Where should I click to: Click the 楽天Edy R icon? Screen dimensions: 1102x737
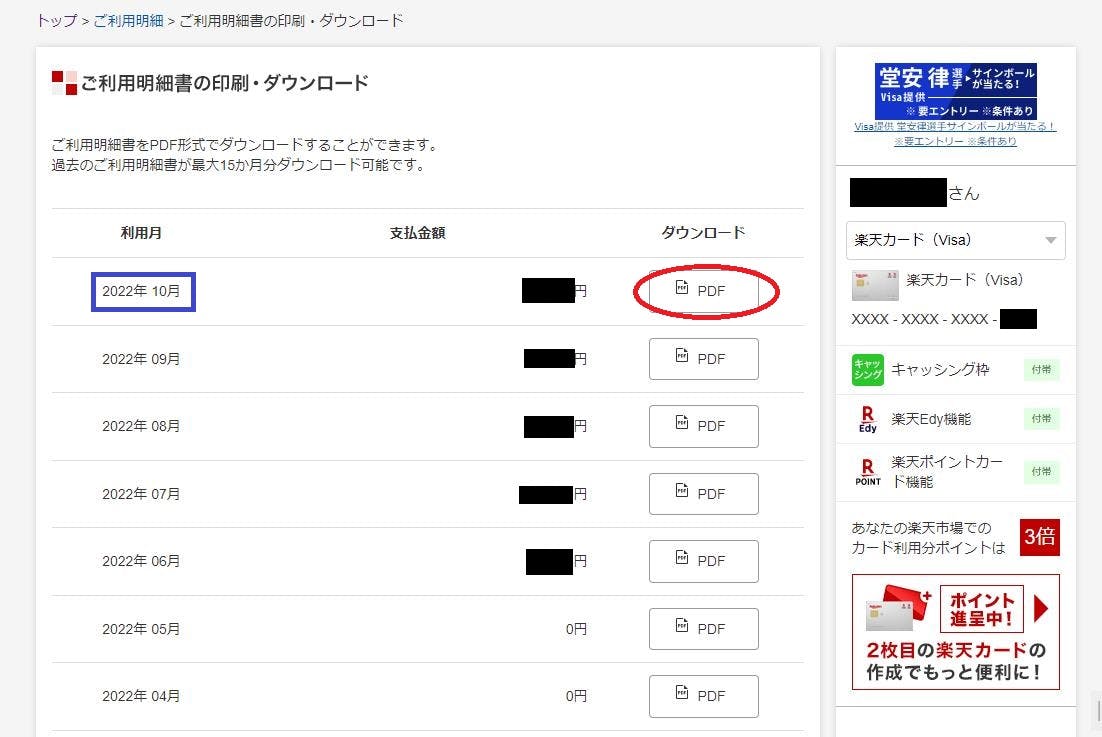click(x=868, y=419)
